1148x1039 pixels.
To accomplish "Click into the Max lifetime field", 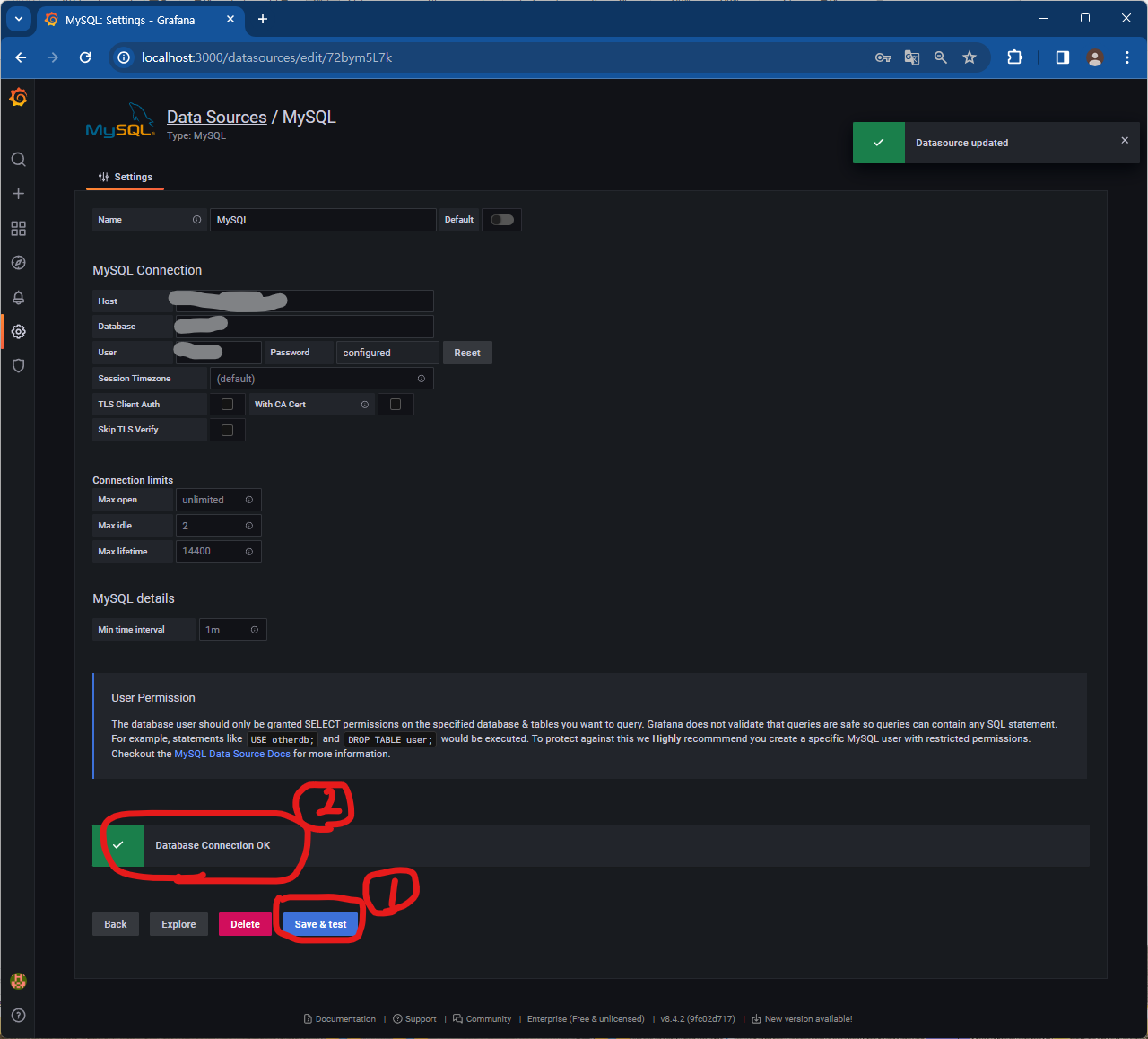I will click(218, 552).
